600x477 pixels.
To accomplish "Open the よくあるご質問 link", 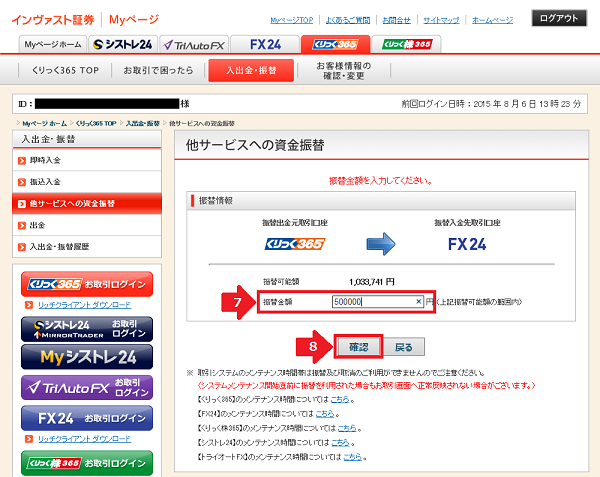I will [348, 20].
